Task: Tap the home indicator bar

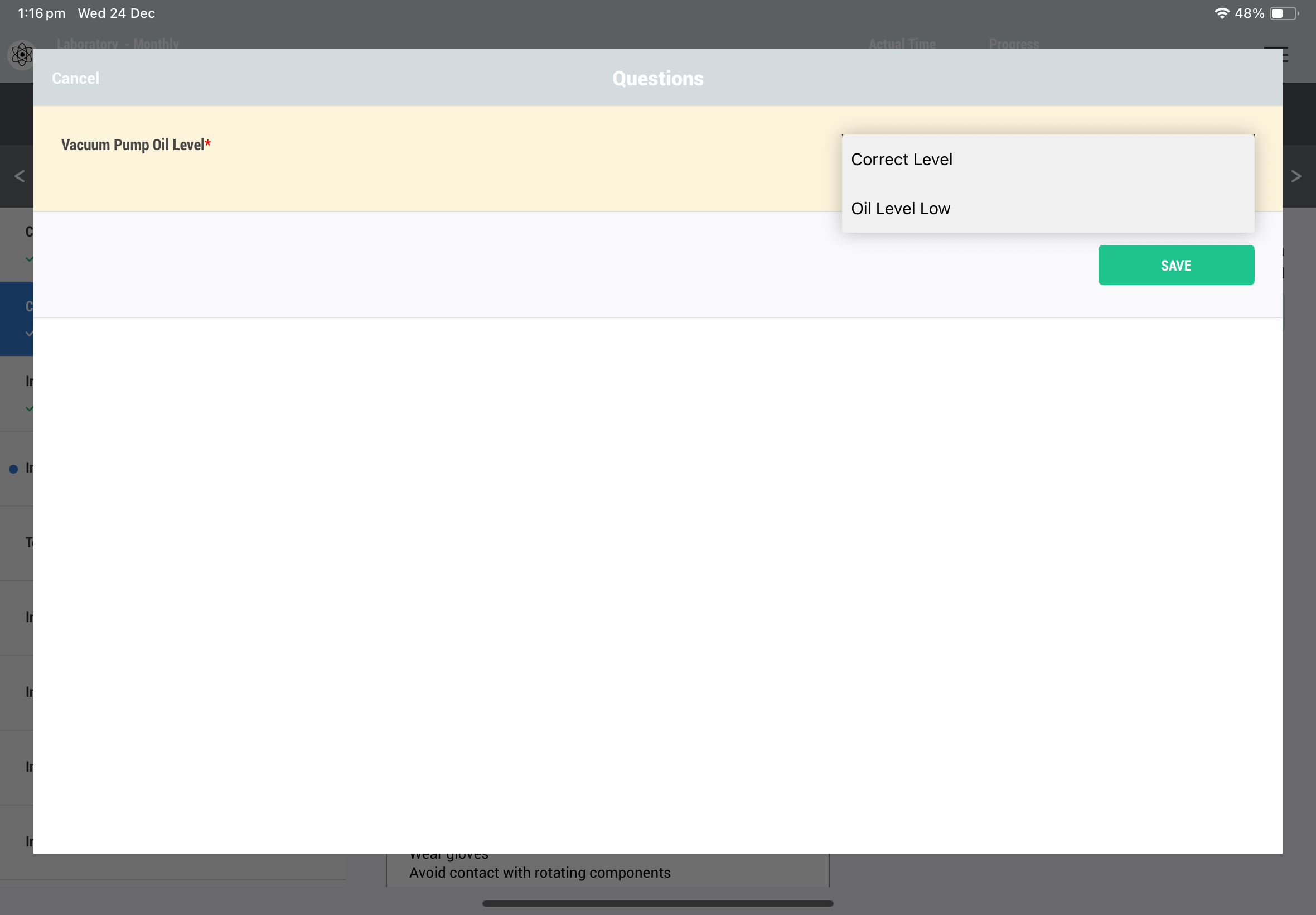Action: click(657, 903)
